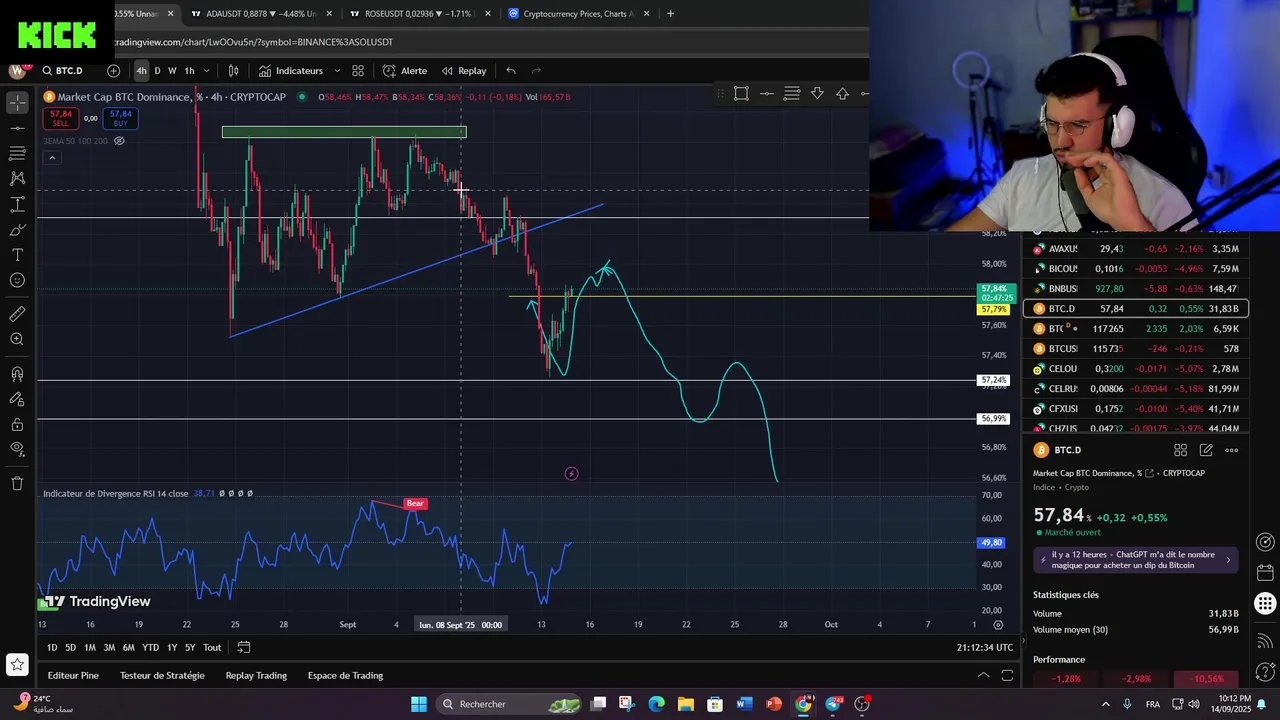Select the 1h timeframe

(189, 71)
